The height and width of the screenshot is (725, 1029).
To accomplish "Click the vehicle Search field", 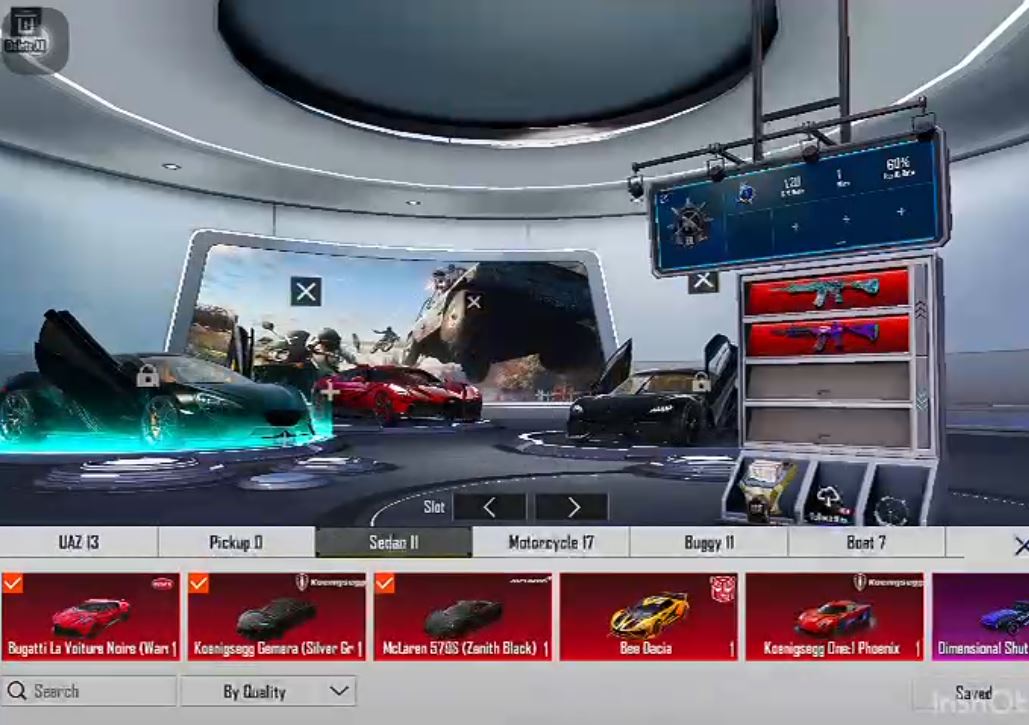I will [x=89, y=691].
